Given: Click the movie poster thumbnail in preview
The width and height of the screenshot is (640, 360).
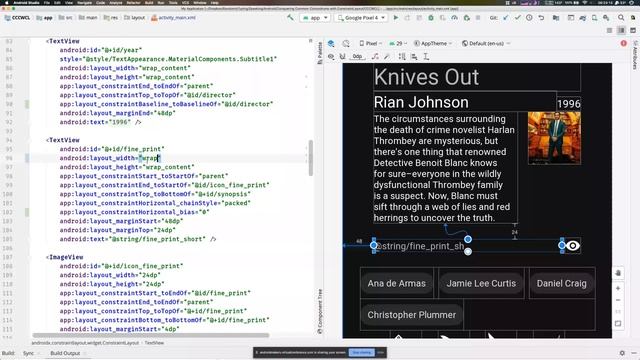Looking at the screenshot, I should (554, 138).
